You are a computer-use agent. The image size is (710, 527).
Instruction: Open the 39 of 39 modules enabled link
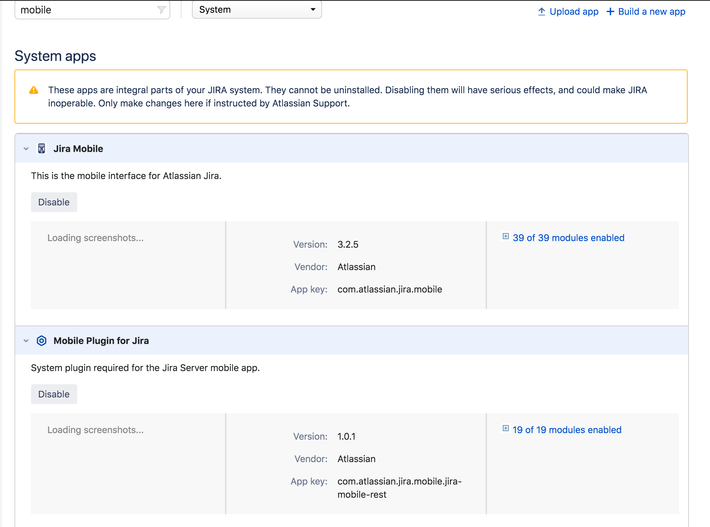tap(568, 238)
